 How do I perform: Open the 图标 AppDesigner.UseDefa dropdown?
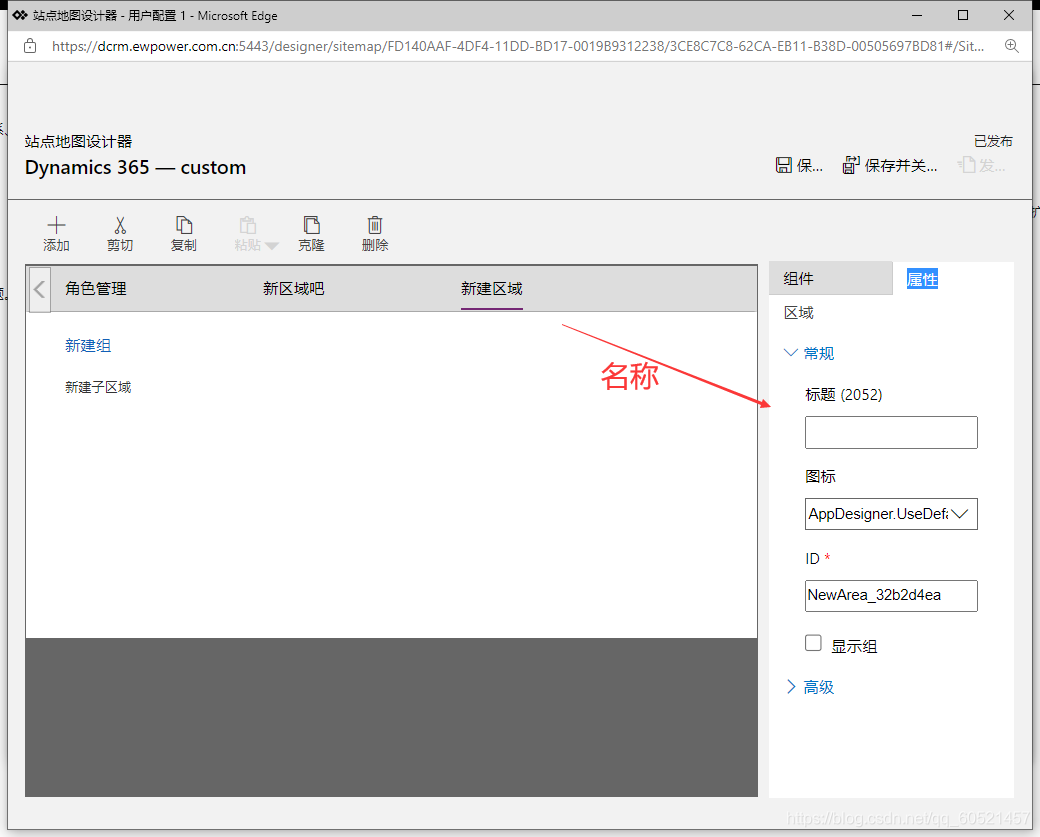coord(891,514)
